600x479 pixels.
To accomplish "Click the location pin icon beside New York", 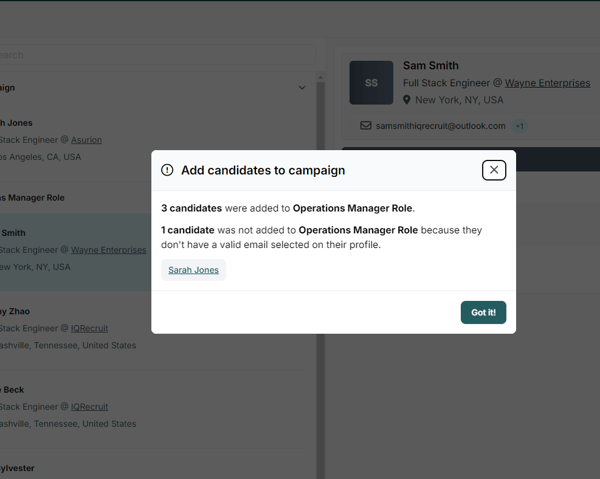I will point(407,100).
